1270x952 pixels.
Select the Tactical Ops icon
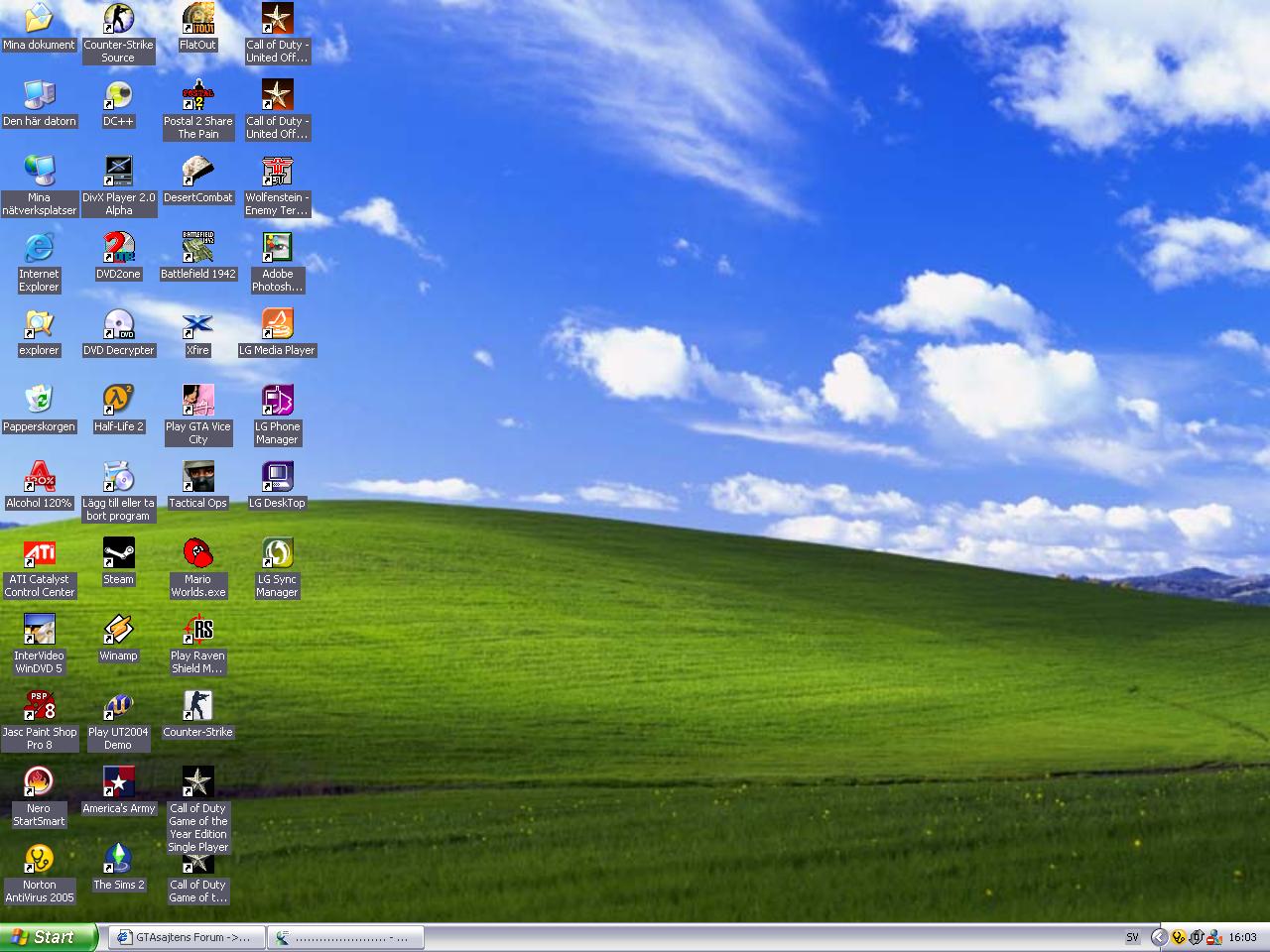(x=197, y=476)
